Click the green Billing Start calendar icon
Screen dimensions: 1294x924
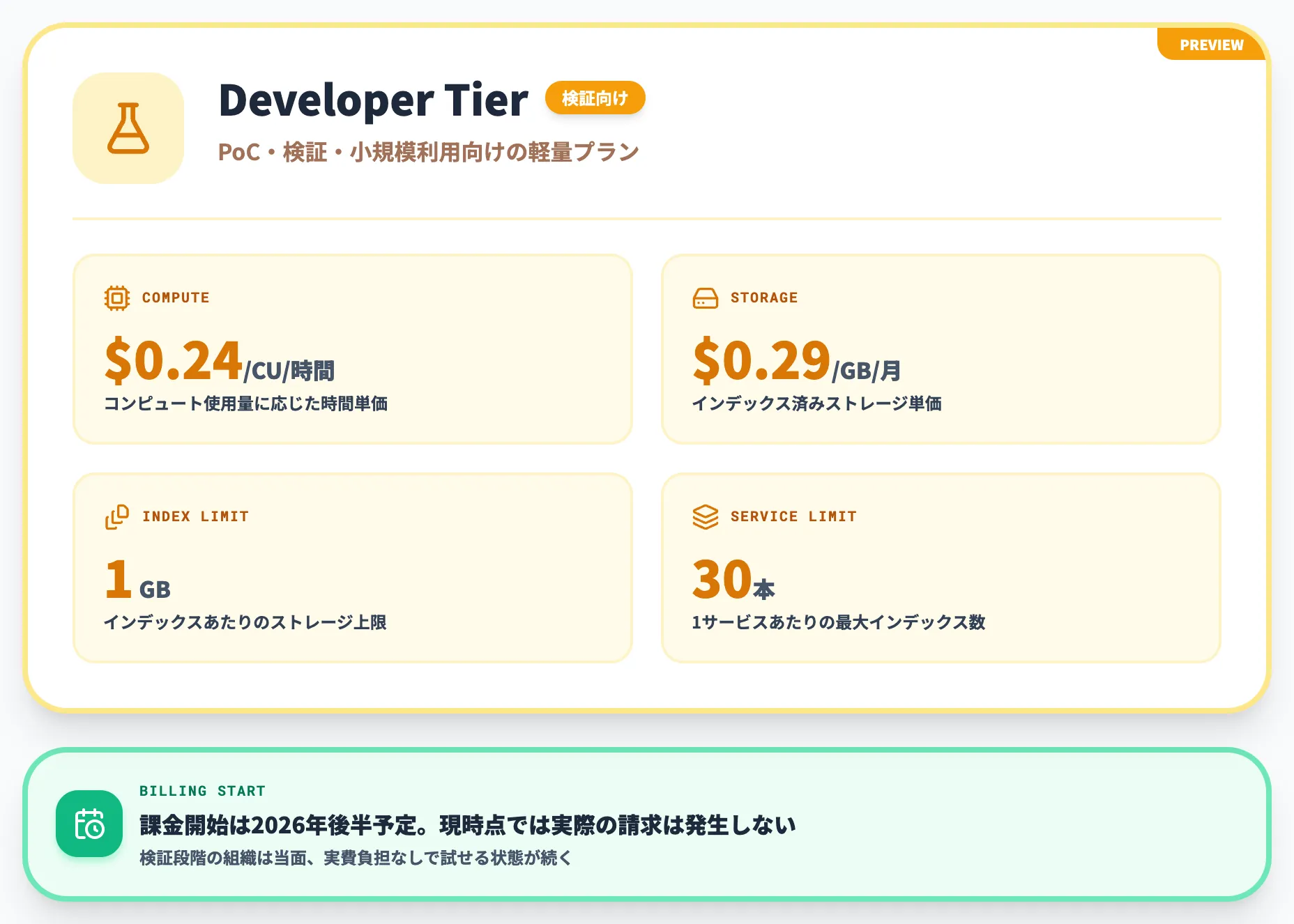(x=89, y=824)
